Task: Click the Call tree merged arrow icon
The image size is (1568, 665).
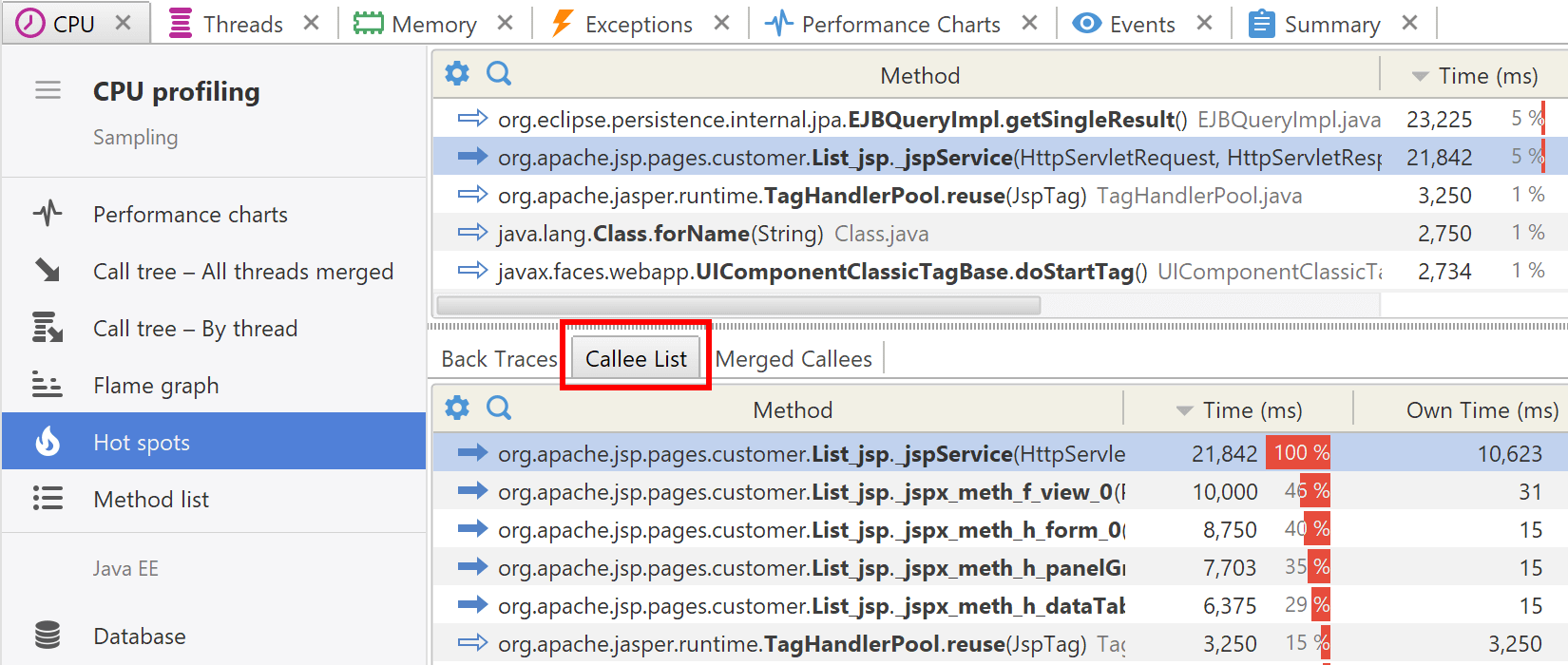Action: pos(48,271)
